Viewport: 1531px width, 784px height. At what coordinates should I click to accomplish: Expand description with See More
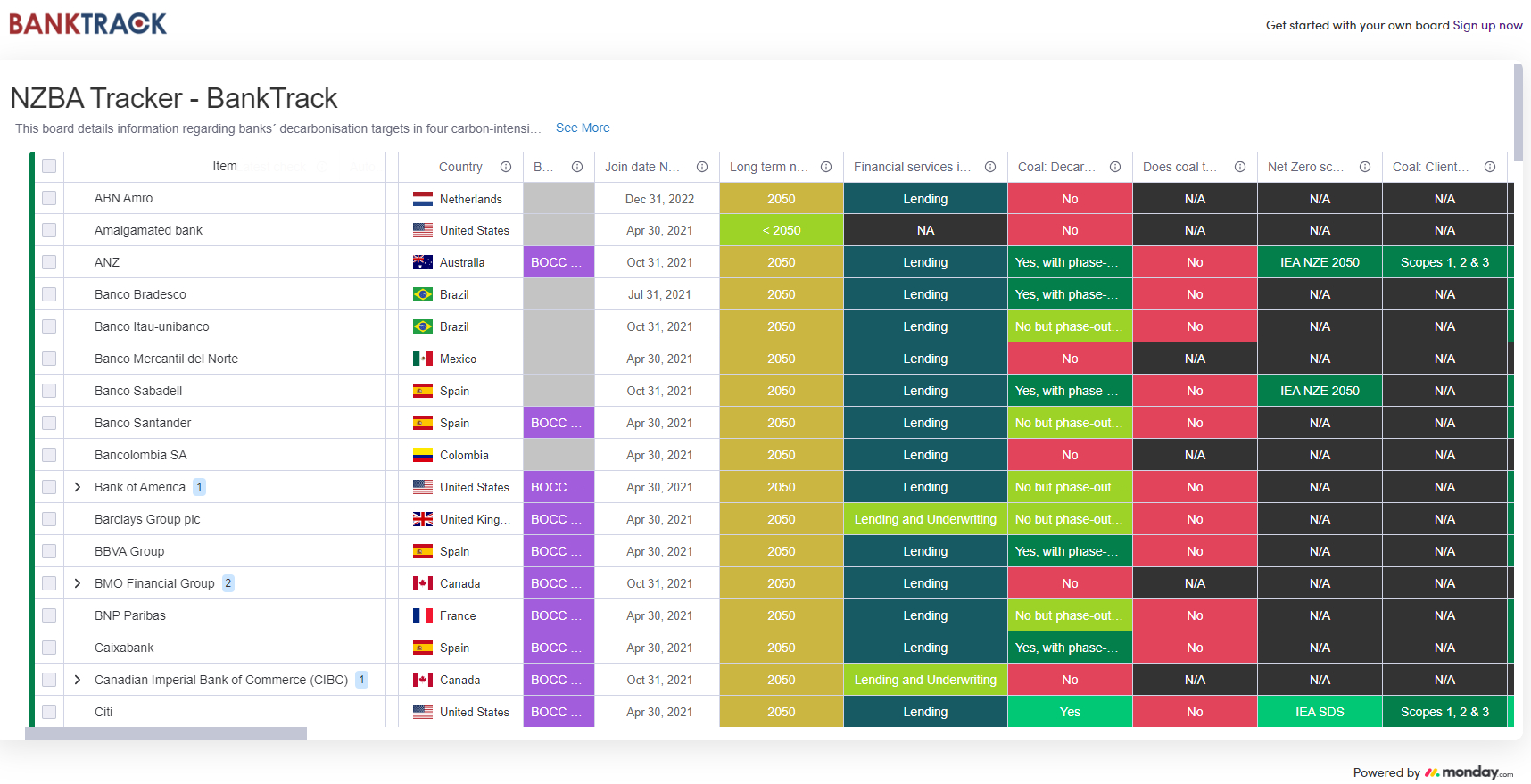click(x=583, y=128)
